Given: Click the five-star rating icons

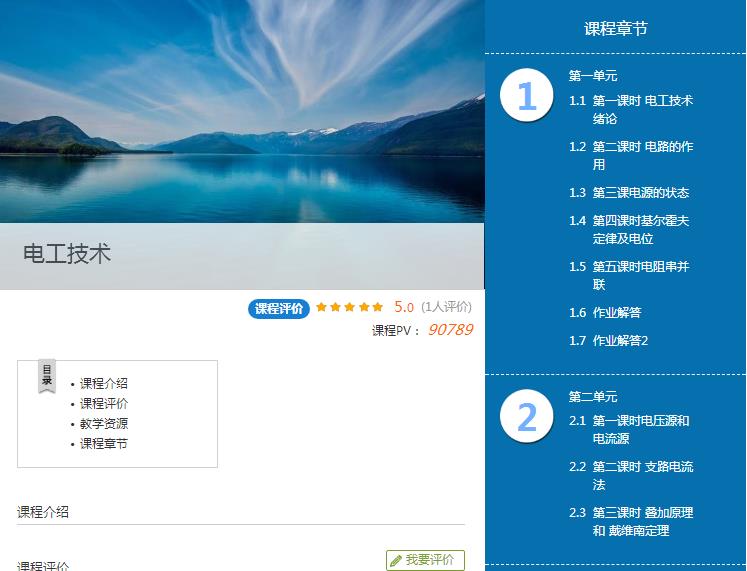Looking at the screenshot, I should tap(349, 307).
